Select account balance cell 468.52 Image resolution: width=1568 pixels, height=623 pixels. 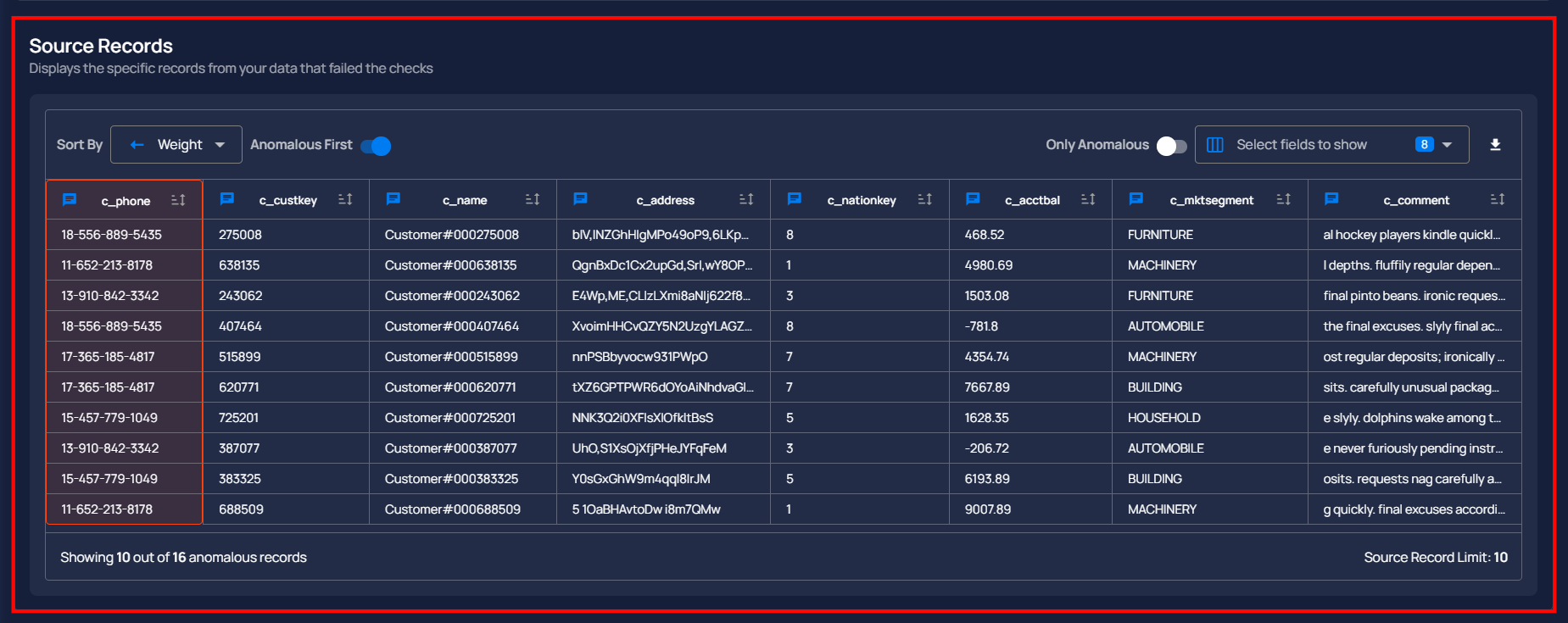click(x=1030, y=235)
